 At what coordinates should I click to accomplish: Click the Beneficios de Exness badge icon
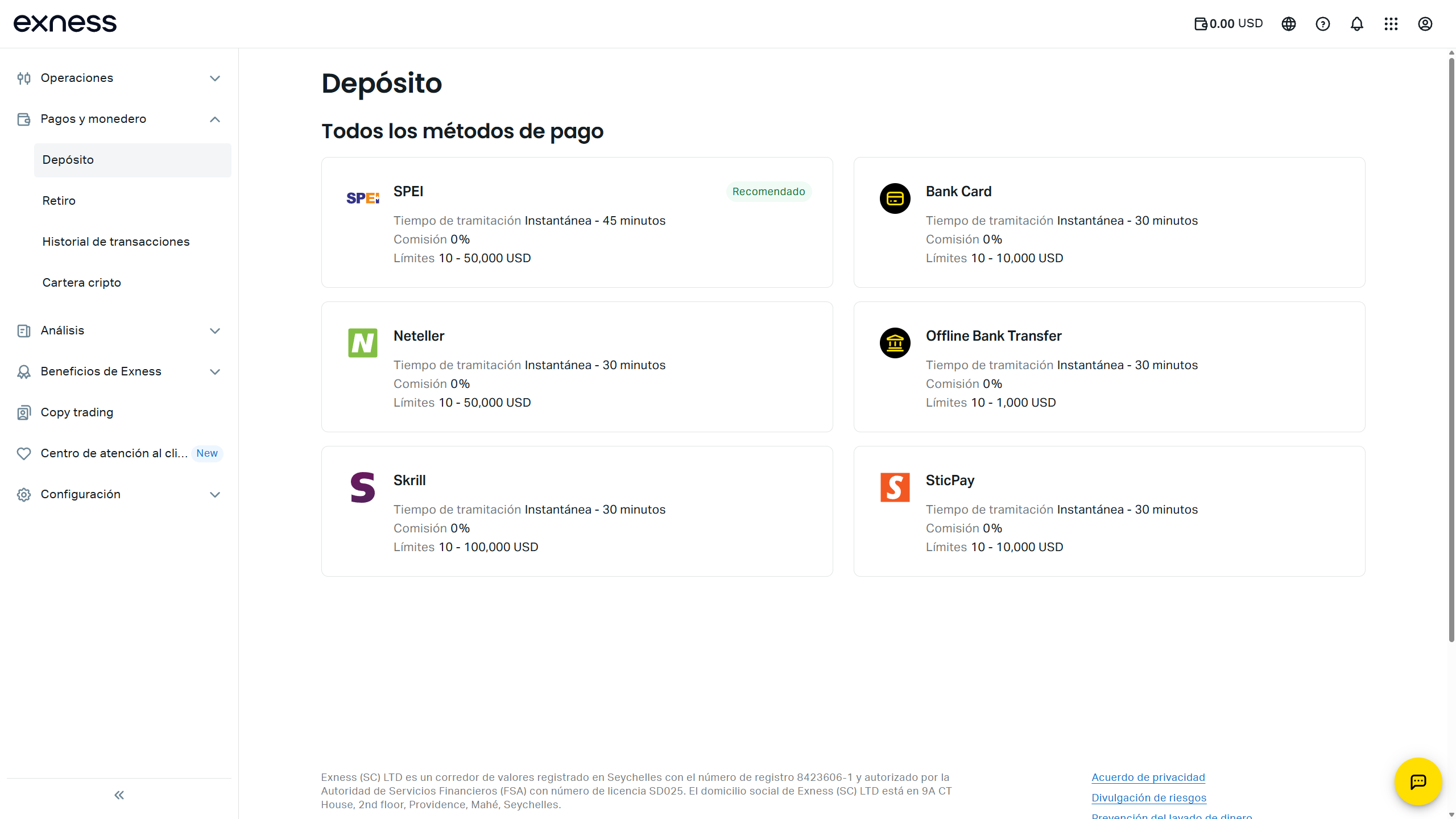click(24, 371)
